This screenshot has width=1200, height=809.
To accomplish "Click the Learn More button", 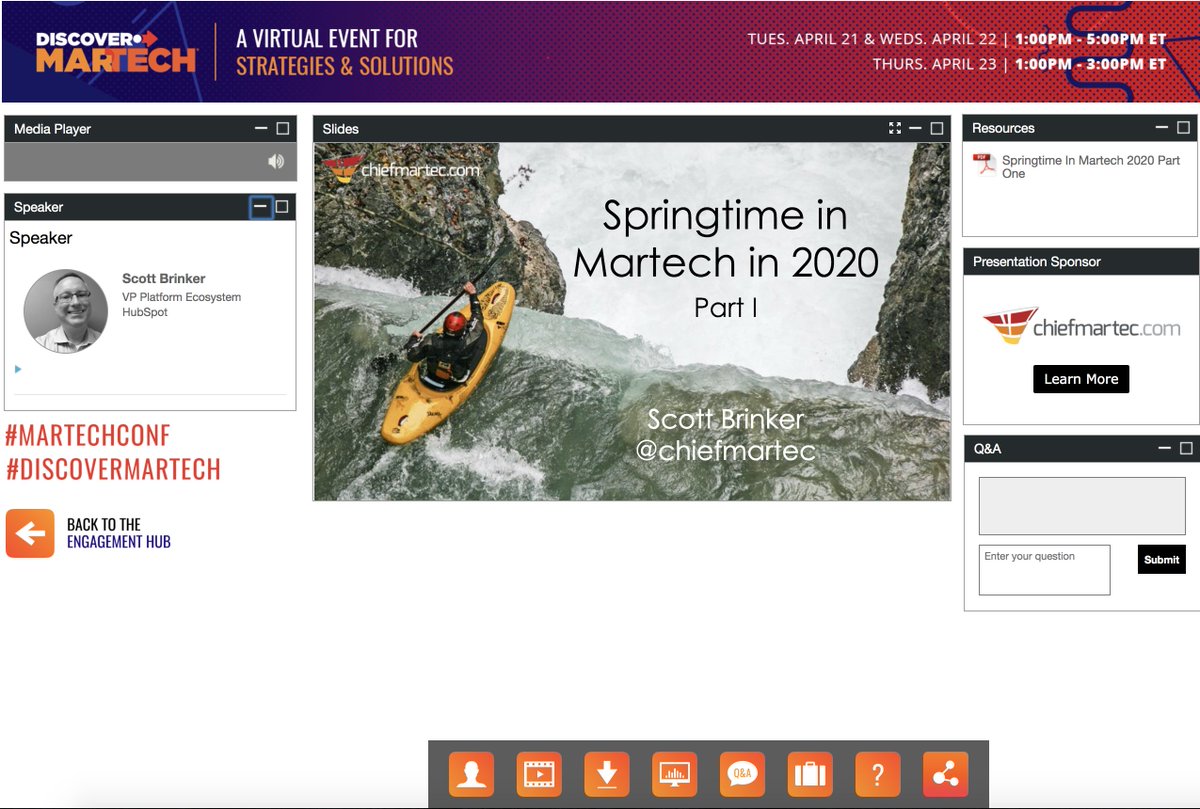I will click(x=1081, y=379).
